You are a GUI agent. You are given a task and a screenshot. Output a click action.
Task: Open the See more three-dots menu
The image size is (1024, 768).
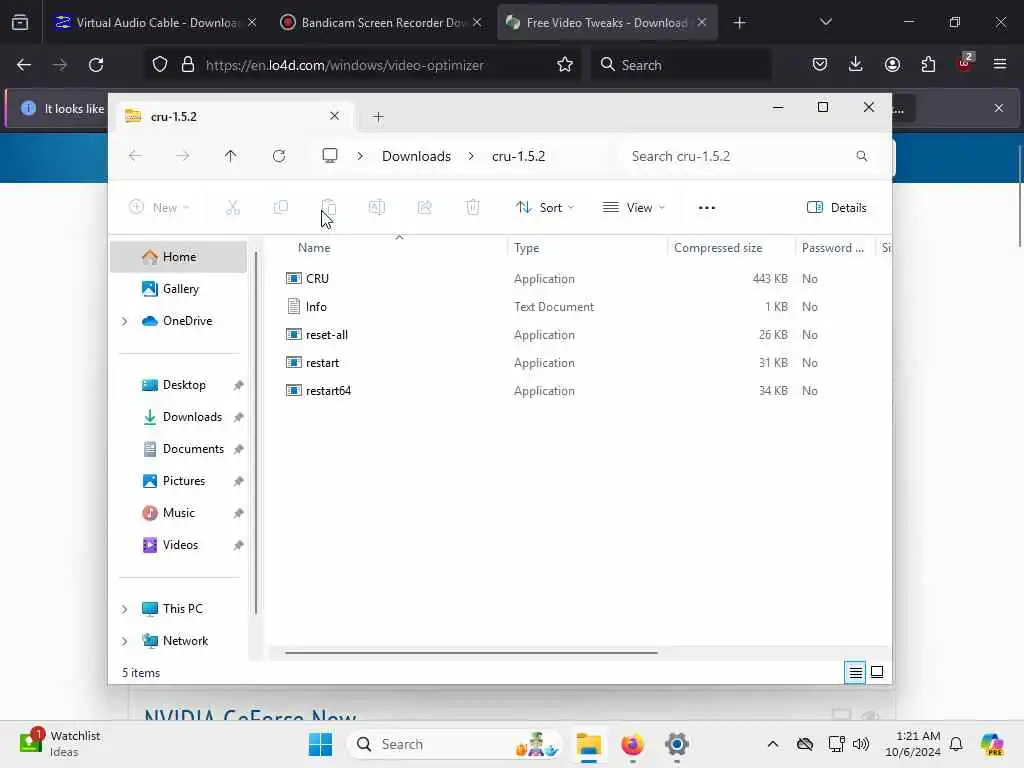(707, 208)
